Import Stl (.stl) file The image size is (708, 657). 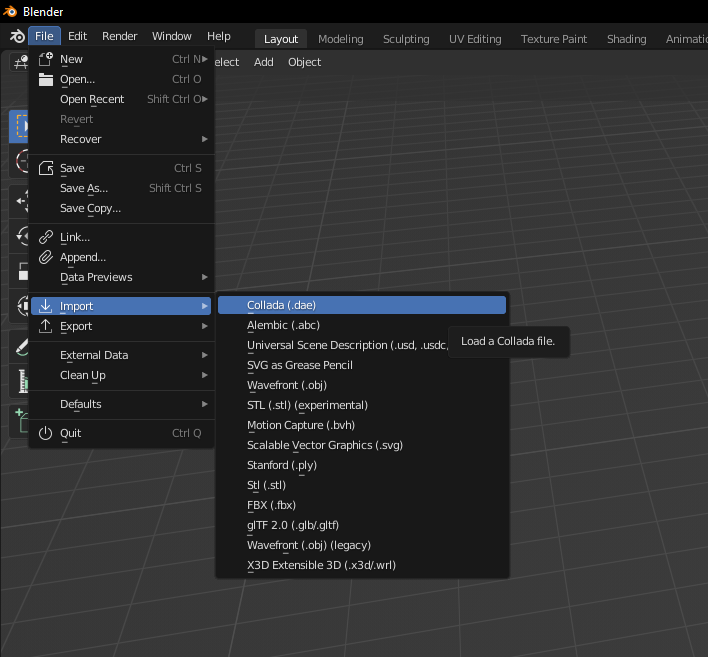point(362,485)
